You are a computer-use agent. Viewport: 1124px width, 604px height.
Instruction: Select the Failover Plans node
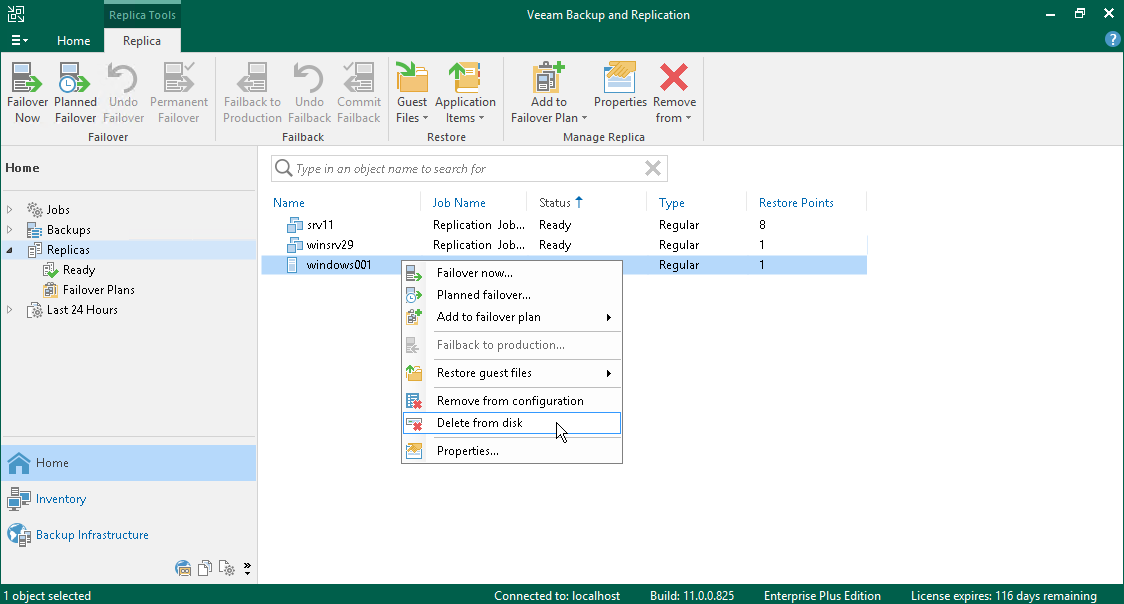click(x=98, y=289)
